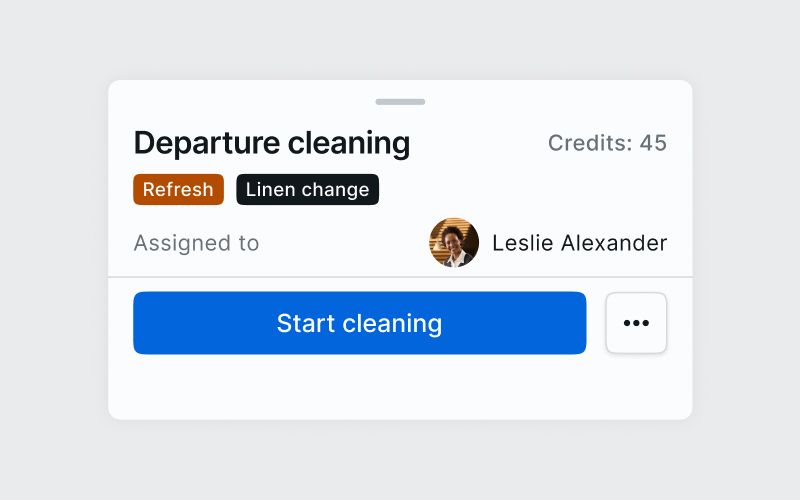This screenshot has height=500, width=800.
Task: Click the number 45 in the credits
Action: (x=653, y=143)
